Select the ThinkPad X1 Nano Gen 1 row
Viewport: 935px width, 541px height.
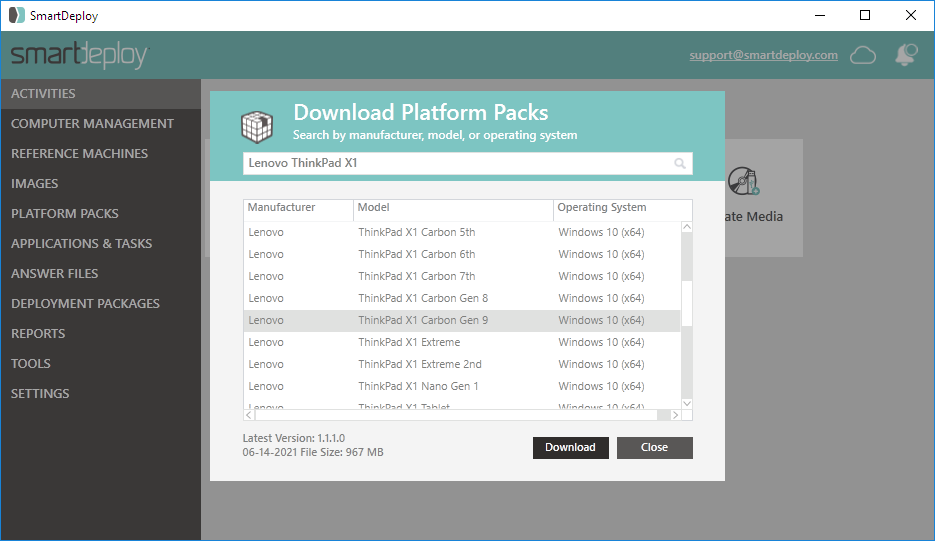(x=462, y=387)
